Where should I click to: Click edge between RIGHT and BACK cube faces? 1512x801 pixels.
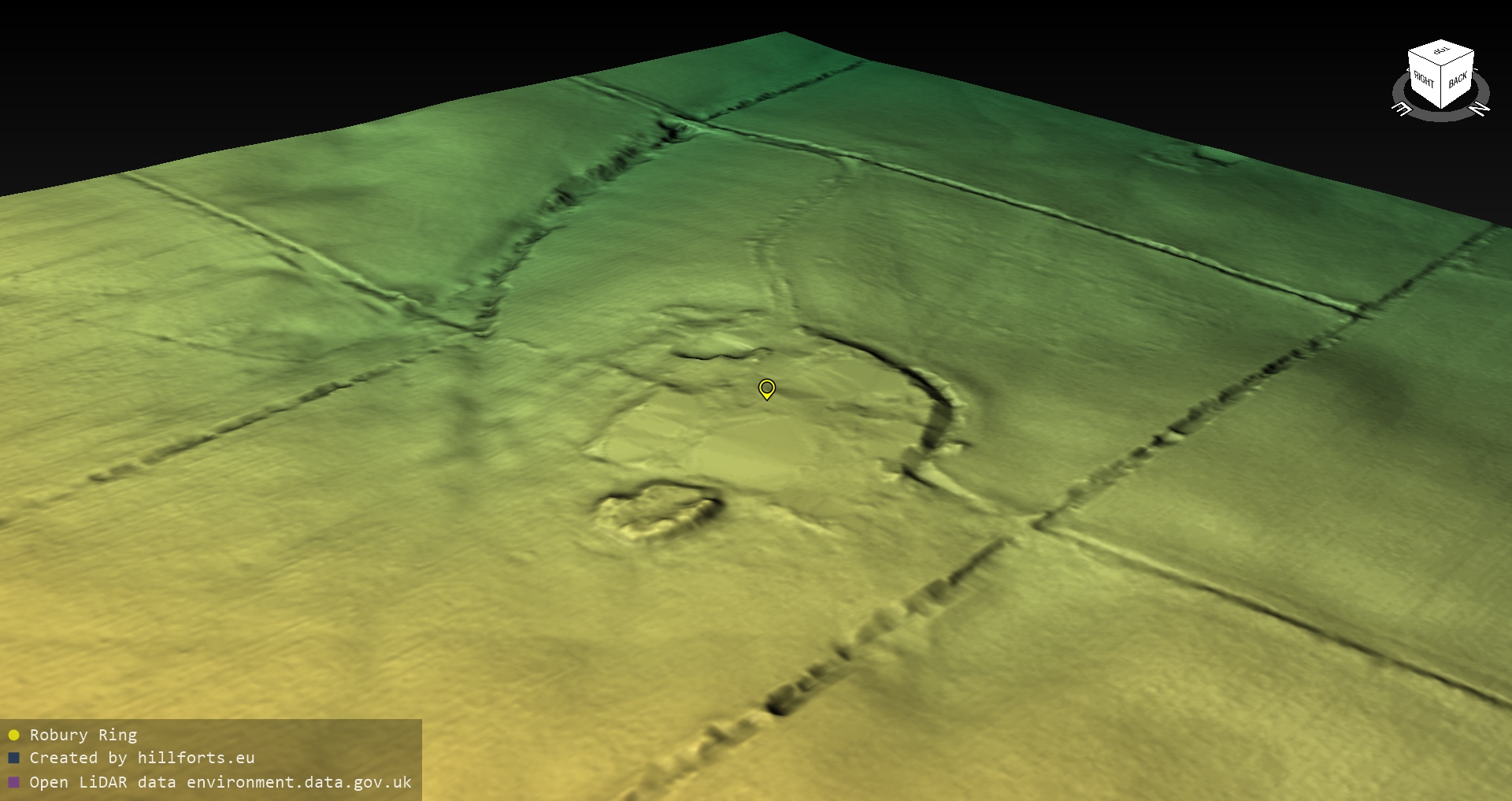pyautogui.click(x=1441, y=88)
